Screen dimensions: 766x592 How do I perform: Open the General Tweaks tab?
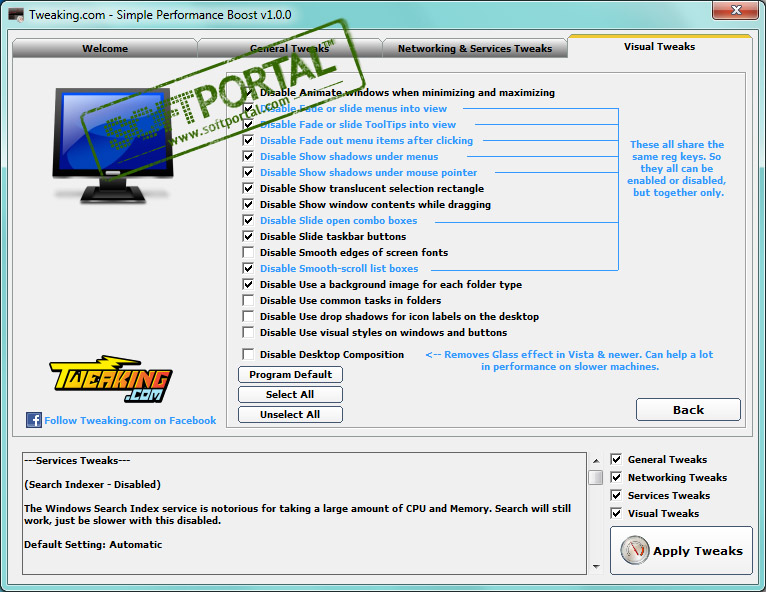tap(290, 48)
